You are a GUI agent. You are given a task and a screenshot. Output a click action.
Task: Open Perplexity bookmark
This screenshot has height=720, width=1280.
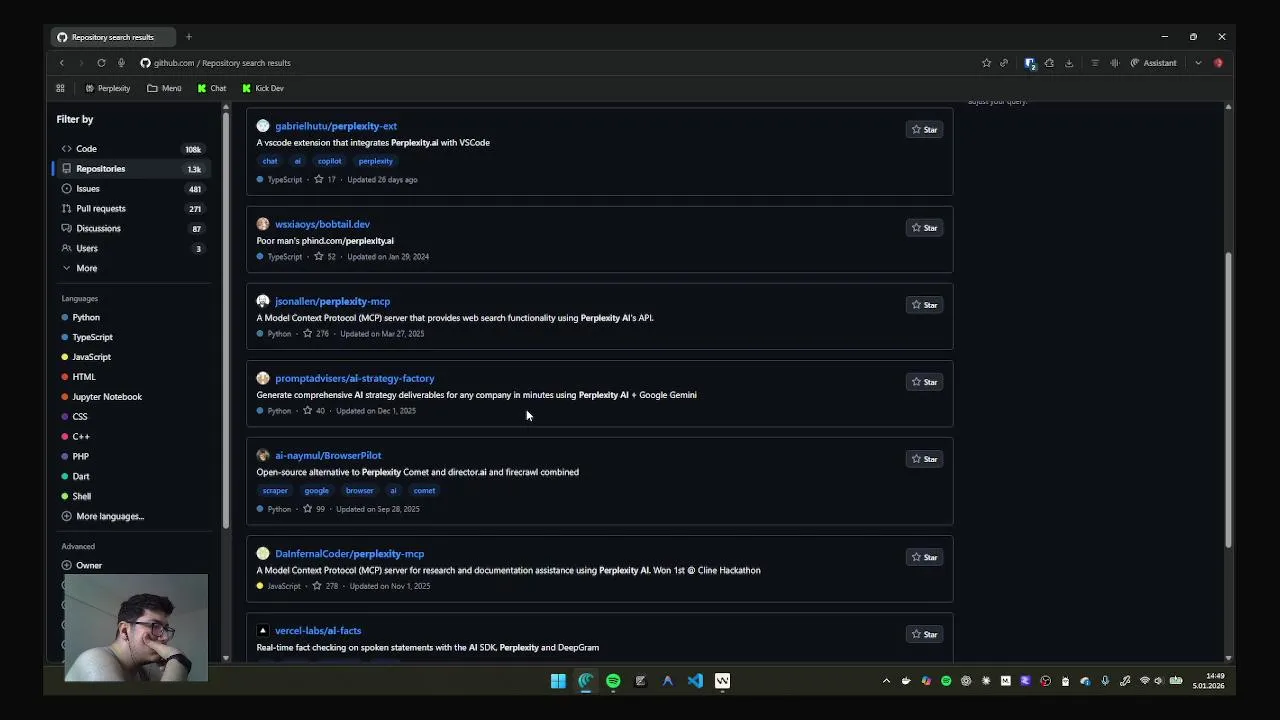click(x=107, y=88)
